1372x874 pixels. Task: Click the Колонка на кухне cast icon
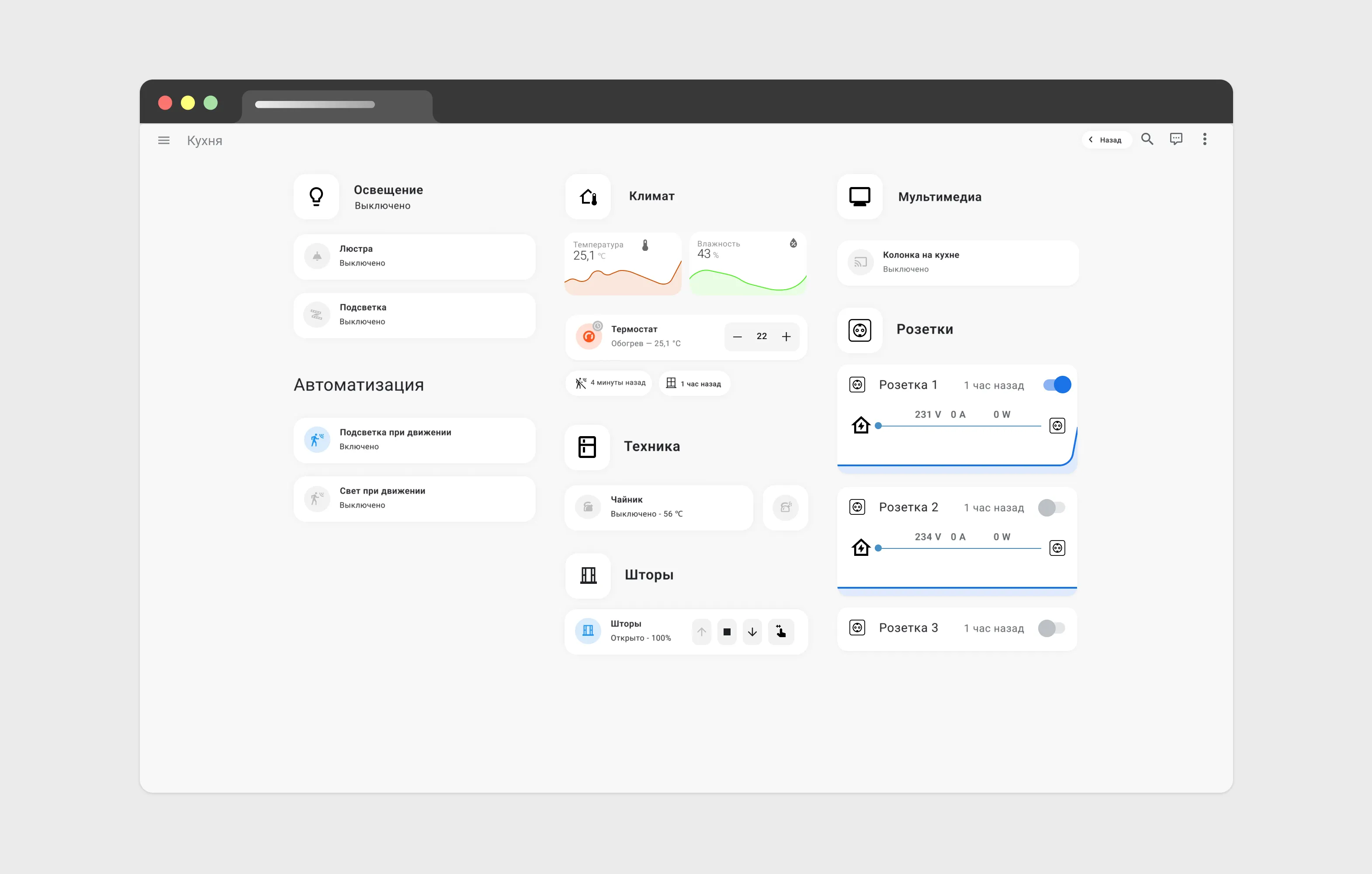(x=861, y=263)
